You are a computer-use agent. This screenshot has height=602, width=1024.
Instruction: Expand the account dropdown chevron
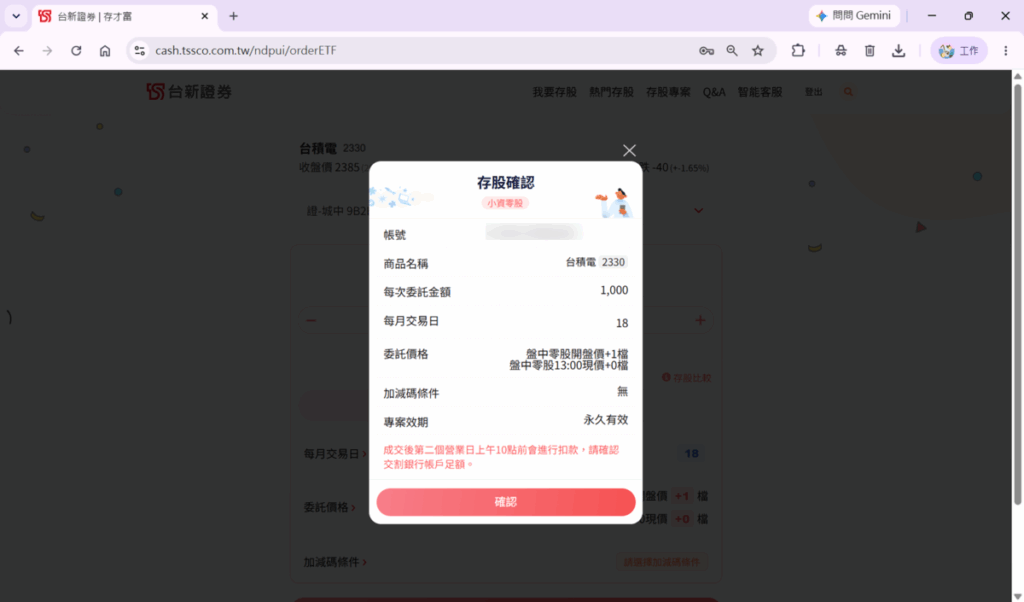tap(698, 210)
